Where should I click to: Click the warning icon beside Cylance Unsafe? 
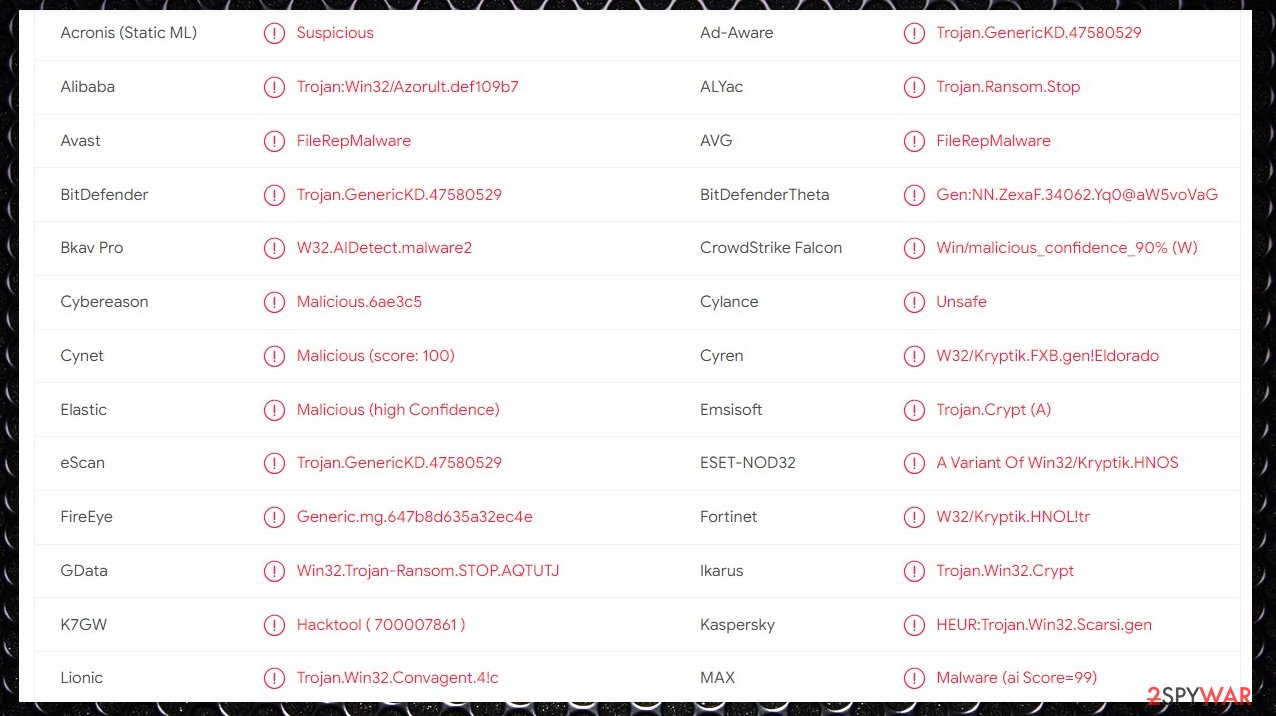914,302
